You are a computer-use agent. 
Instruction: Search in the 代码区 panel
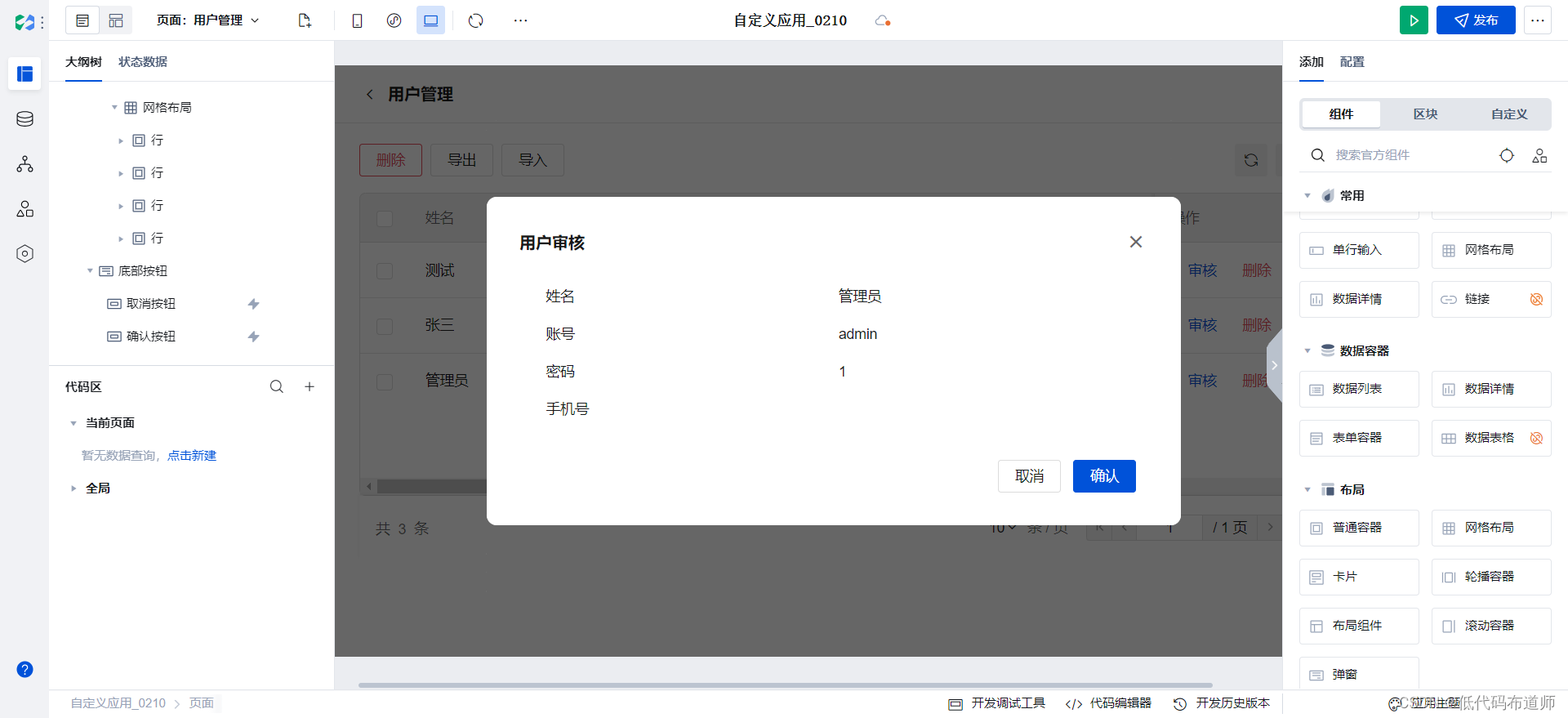[x=277, y=387]
